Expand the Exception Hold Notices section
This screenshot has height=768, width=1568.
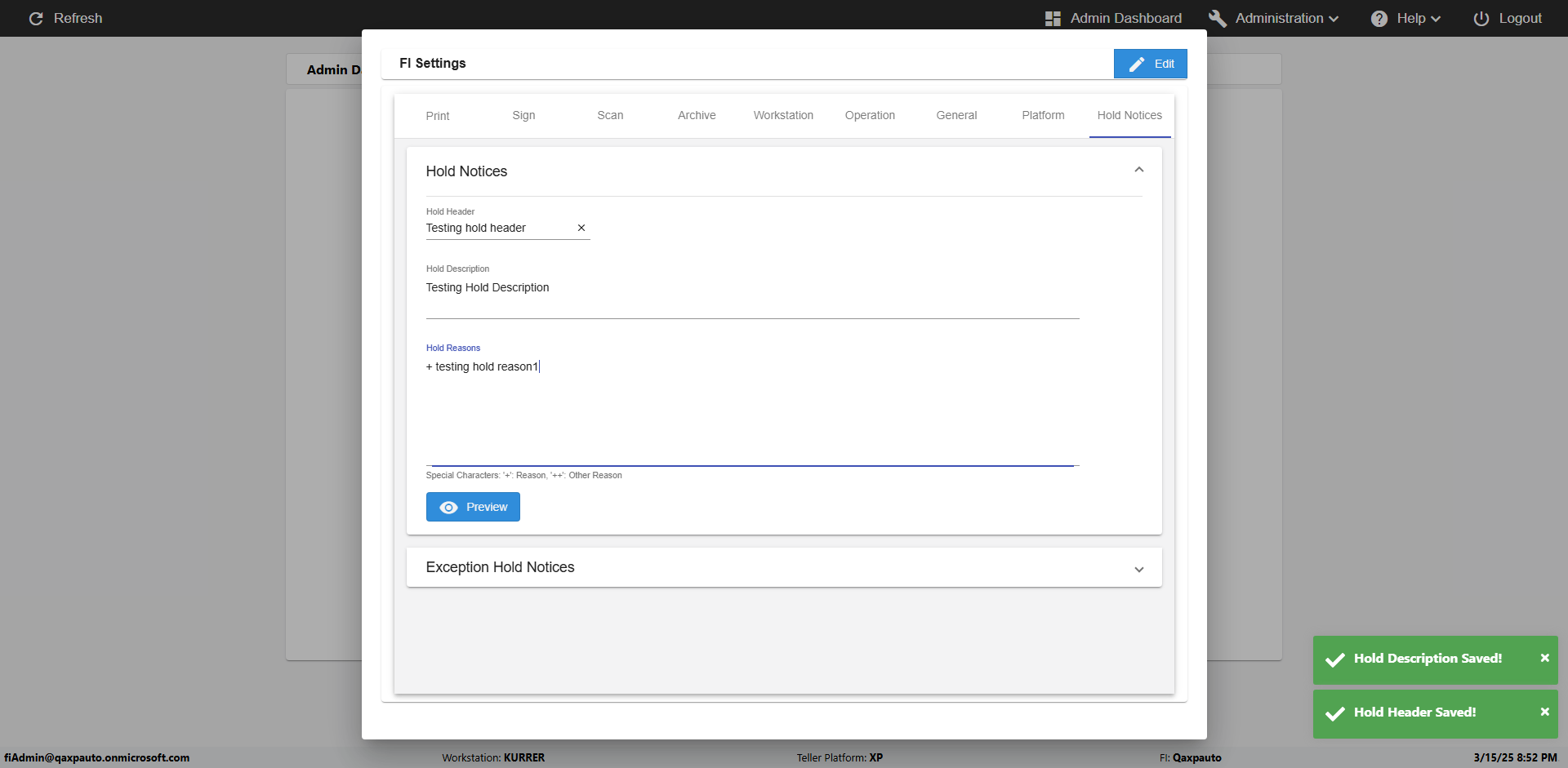click(x=1138, y=569)
